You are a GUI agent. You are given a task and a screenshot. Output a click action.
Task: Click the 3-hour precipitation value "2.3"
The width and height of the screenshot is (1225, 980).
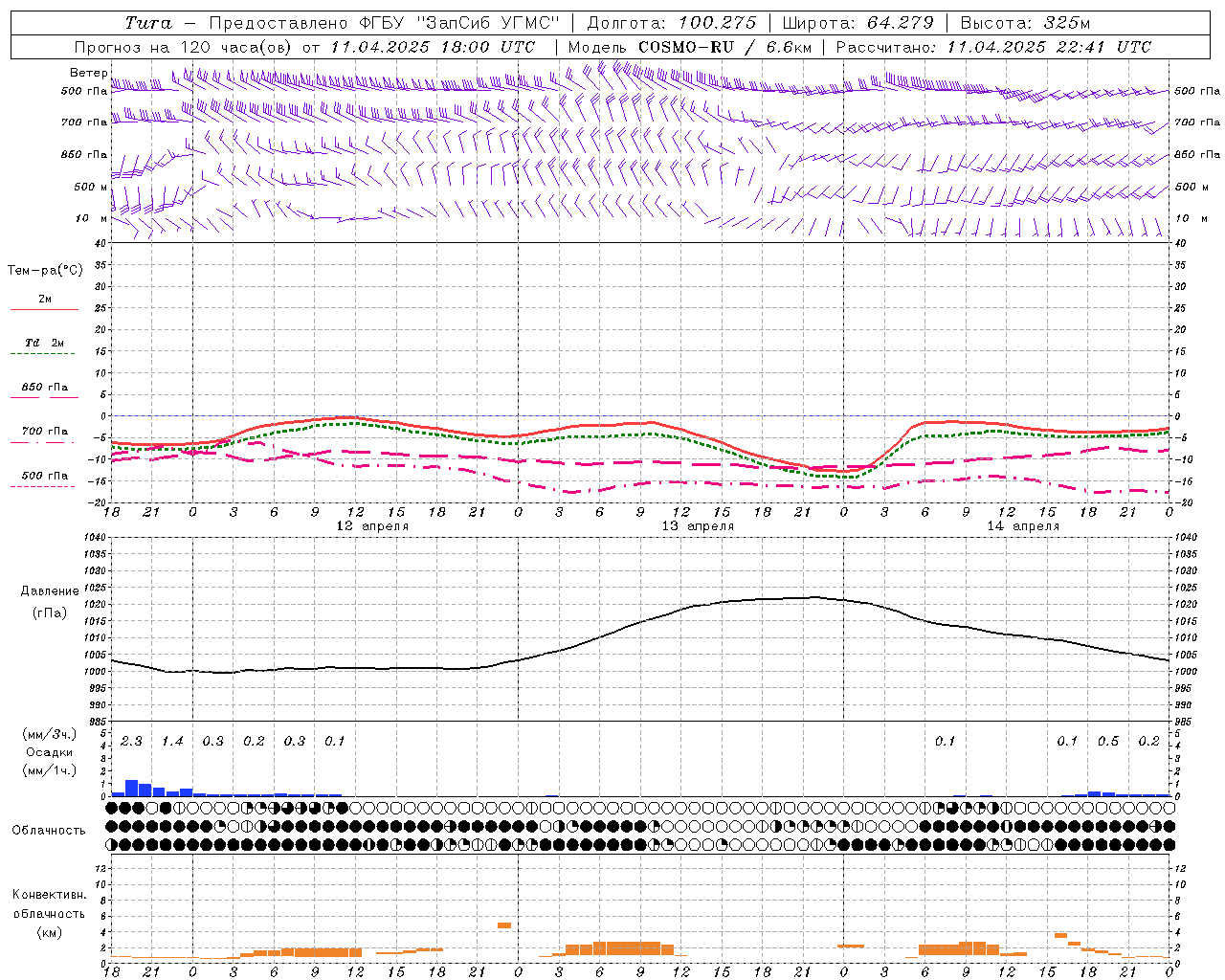[131, 742]
